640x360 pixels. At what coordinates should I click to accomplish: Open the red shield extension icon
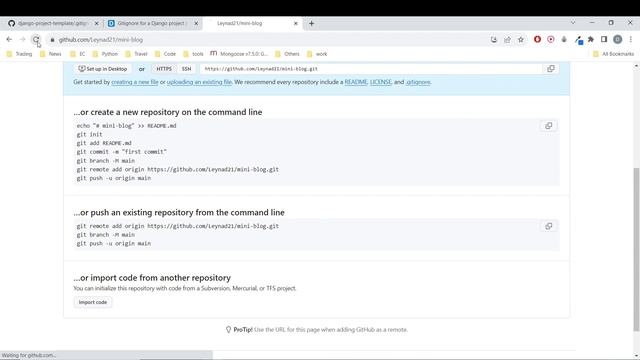(x=537, y=39)
